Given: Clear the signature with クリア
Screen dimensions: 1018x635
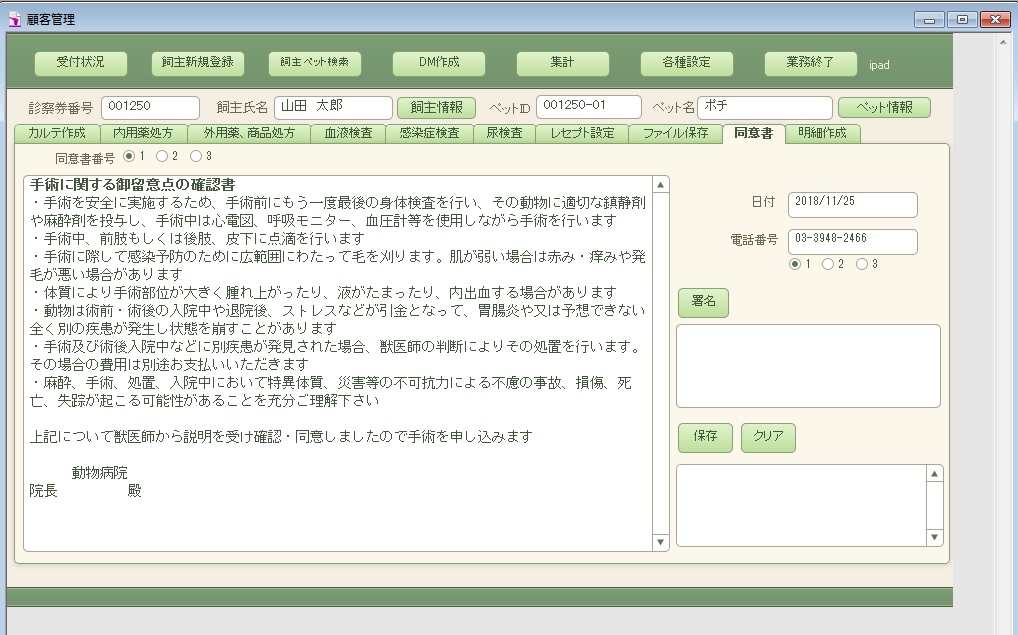Looking at the screenshot, I should 768,438.
